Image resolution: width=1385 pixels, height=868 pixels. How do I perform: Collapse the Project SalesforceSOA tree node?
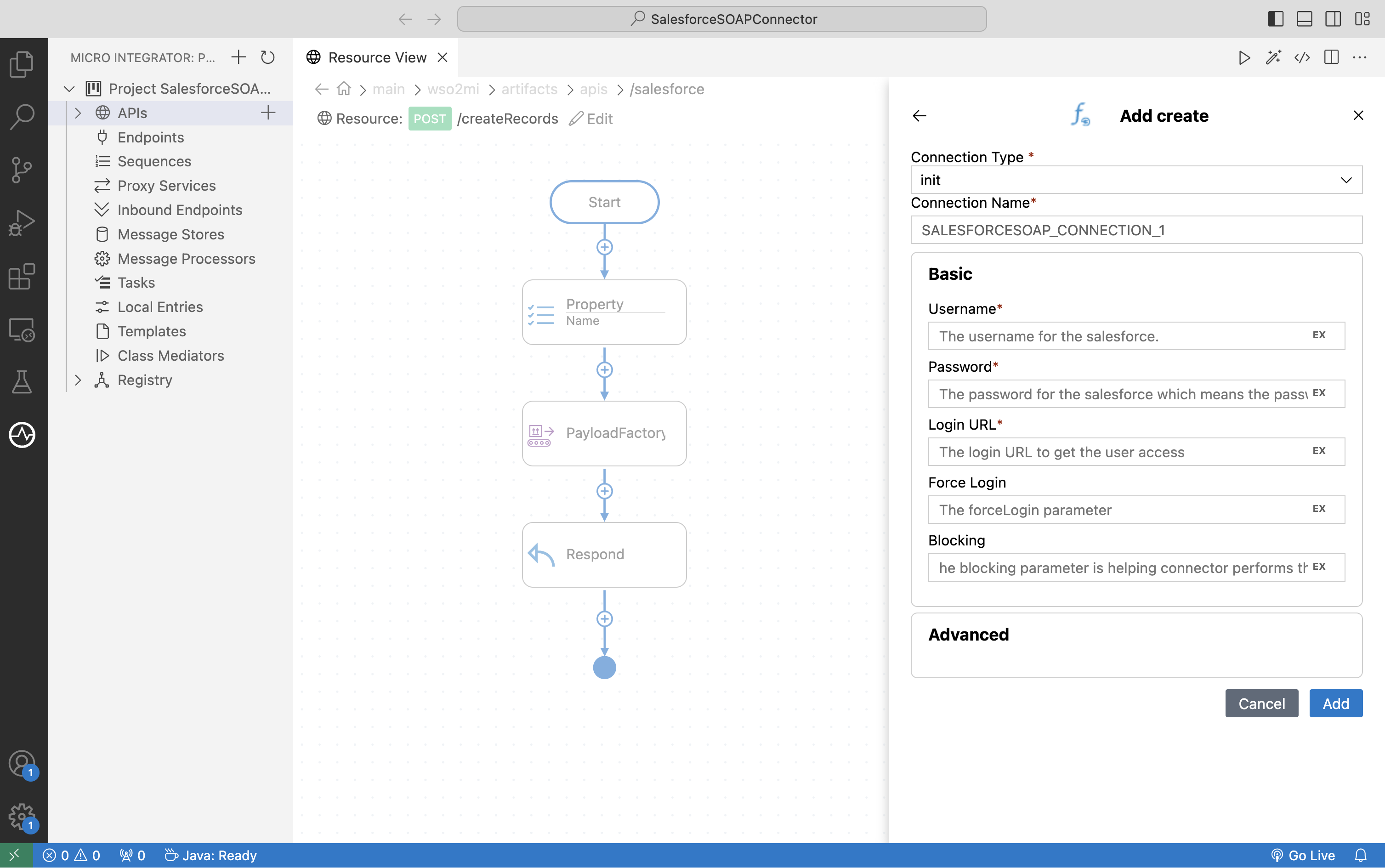tap(69, 89)
